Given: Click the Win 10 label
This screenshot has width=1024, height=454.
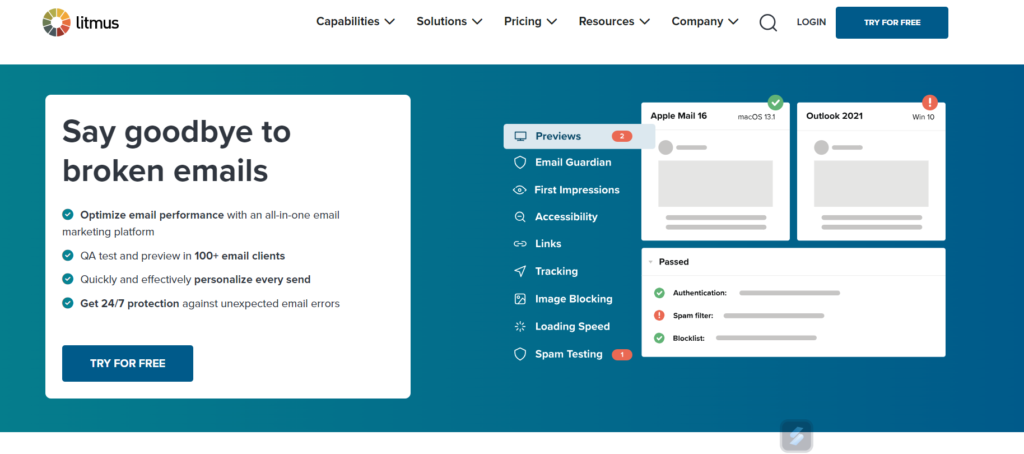Looking at the screenshot, I should tap(923, 118).
